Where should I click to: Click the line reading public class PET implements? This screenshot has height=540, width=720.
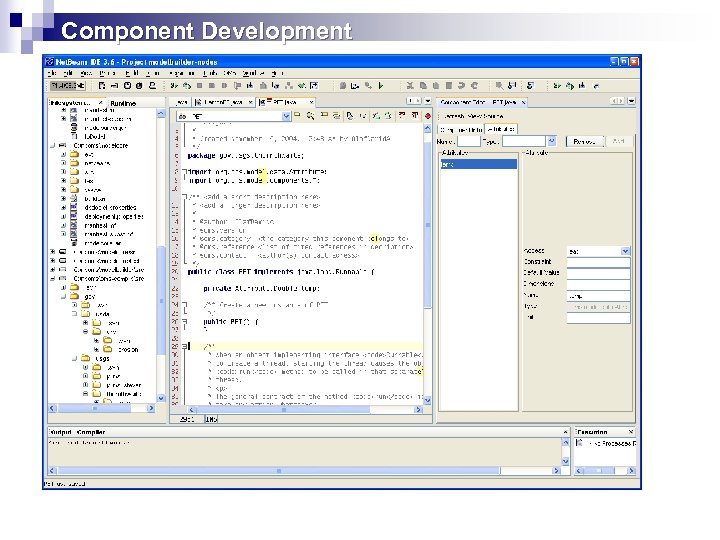click(281, 272)
